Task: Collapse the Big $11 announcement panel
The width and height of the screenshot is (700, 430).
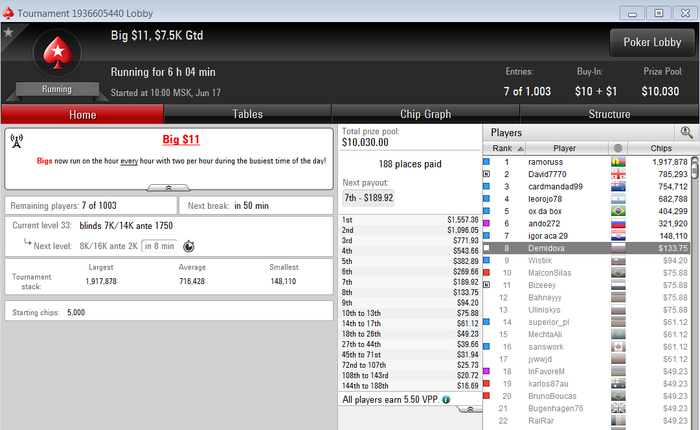Action: point(168,188)
